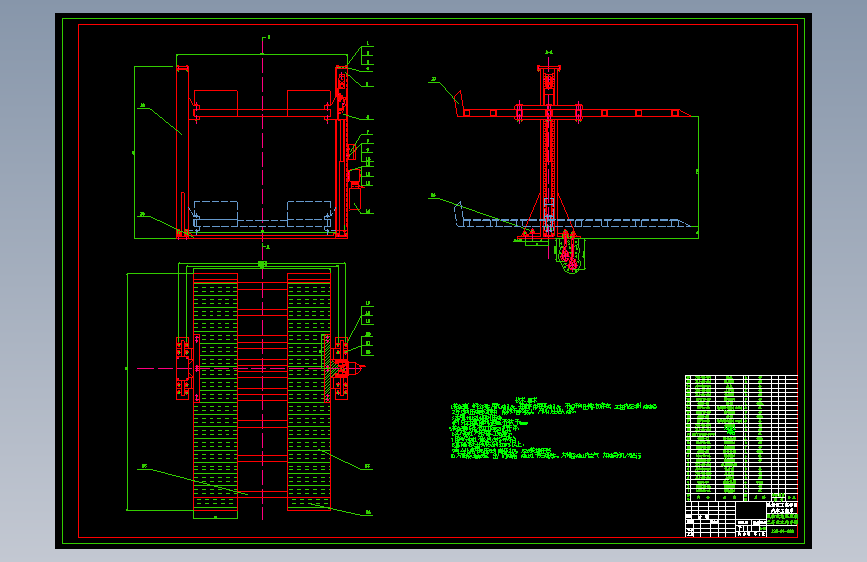The image size is (867, 562).
Task: Select the raised red platform beam in side view
Action: [572, 113]
